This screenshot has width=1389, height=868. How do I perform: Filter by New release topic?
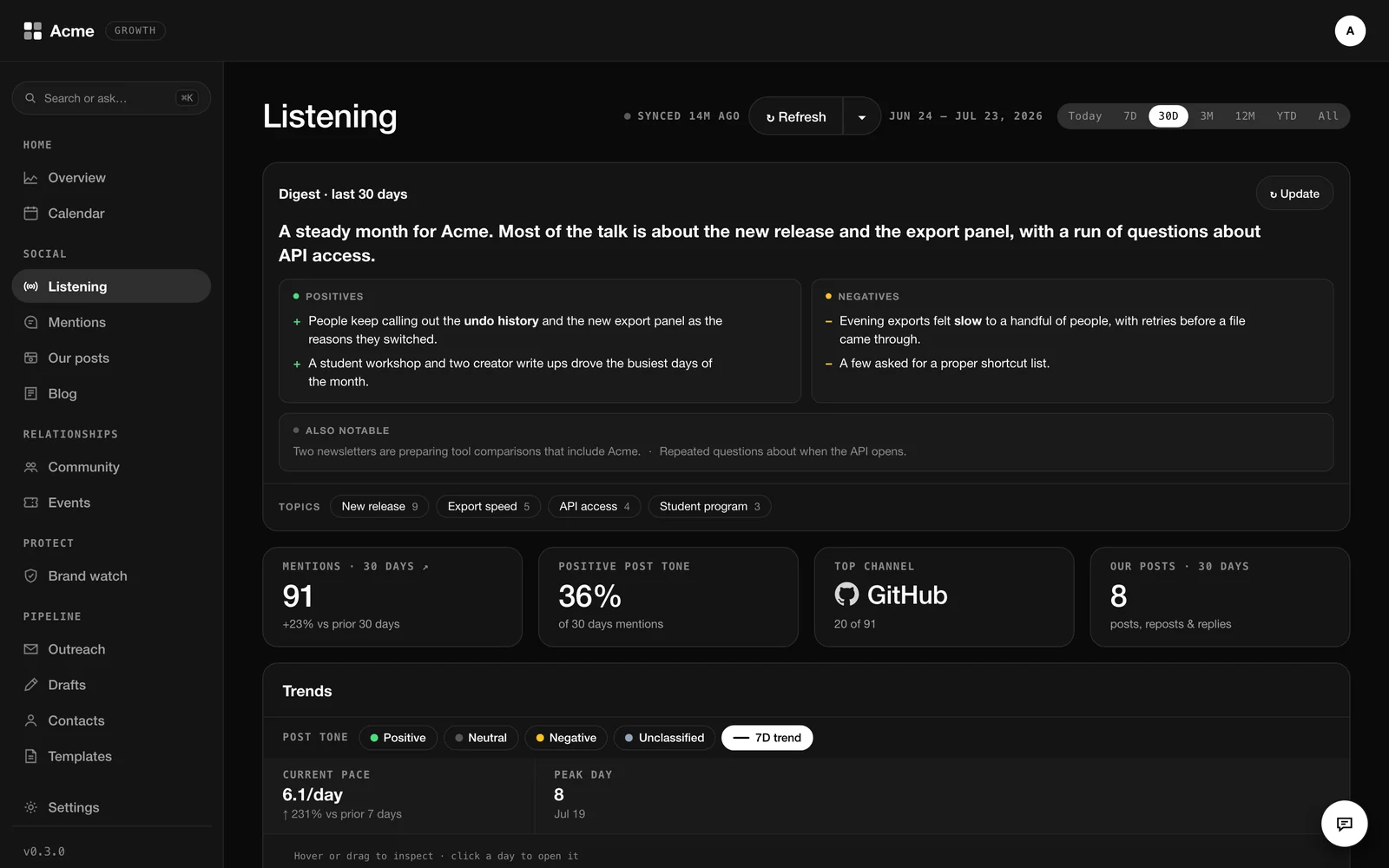click(x=379, y=506)
